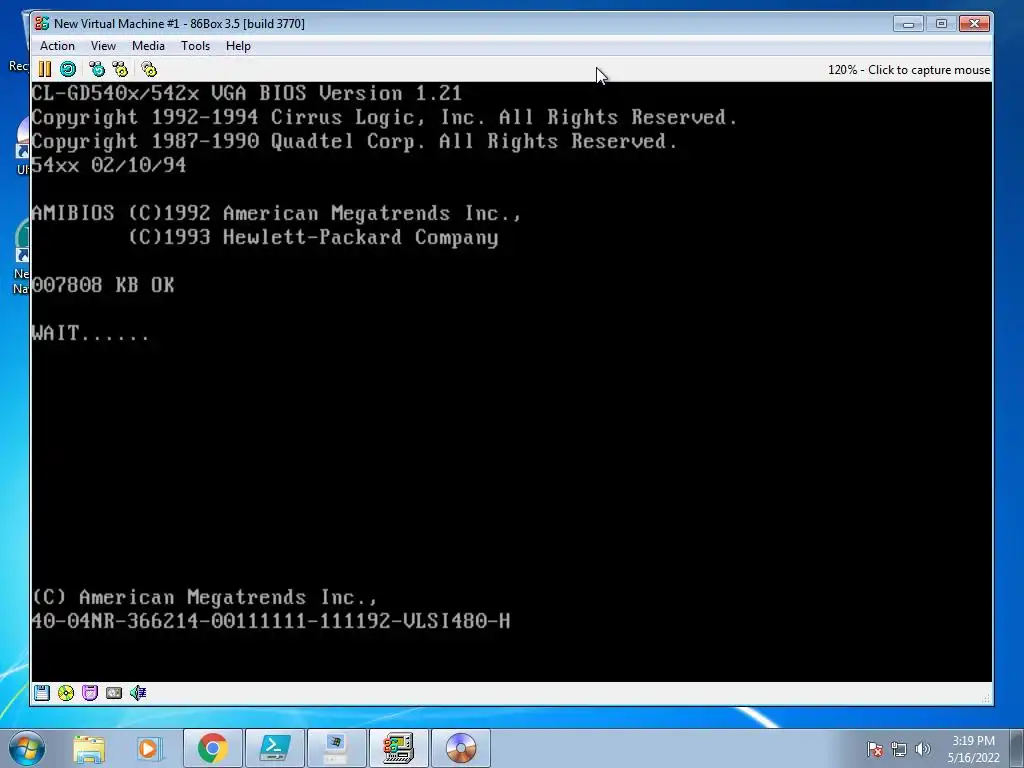Click the 'Hewlett-Packard Company' line

313,237
